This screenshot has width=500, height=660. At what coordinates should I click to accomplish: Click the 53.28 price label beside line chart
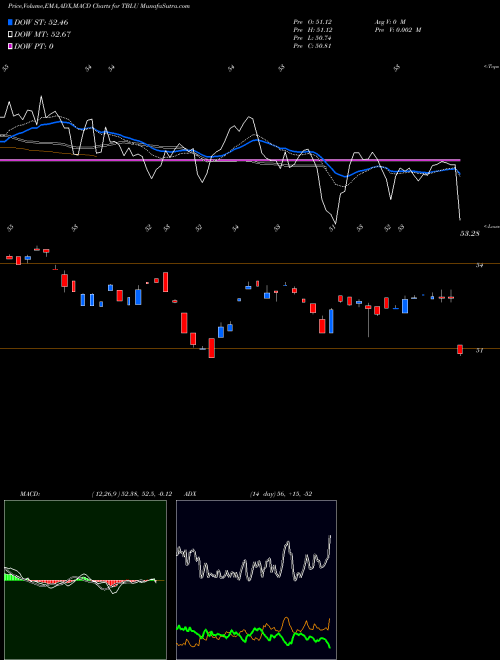pos(470,234)
